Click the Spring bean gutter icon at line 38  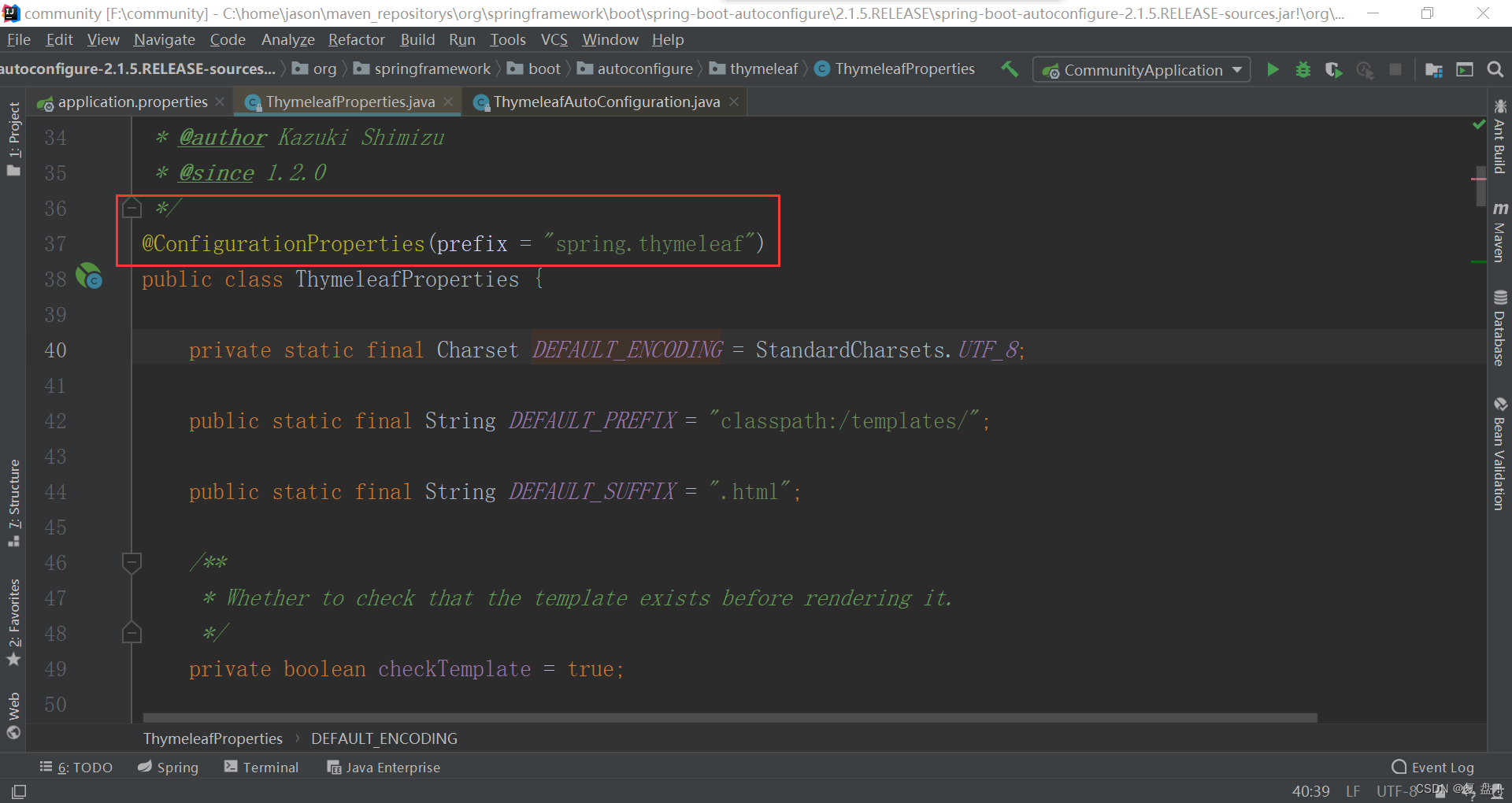[x=89, y=276]
